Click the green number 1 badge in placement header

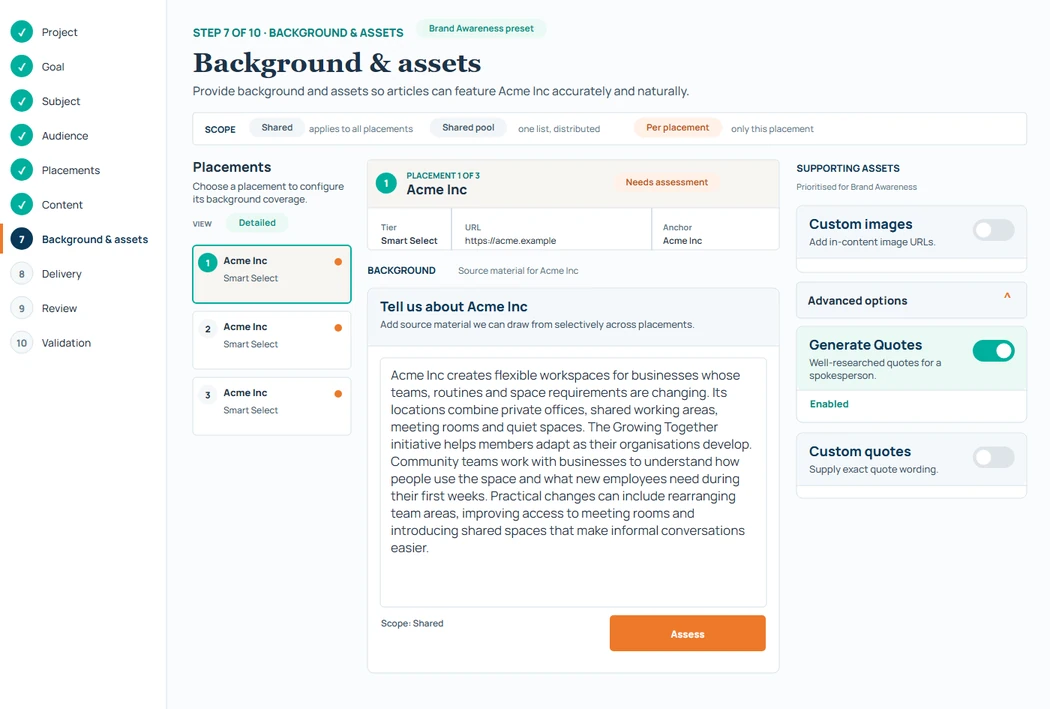(x=386, y=183)
